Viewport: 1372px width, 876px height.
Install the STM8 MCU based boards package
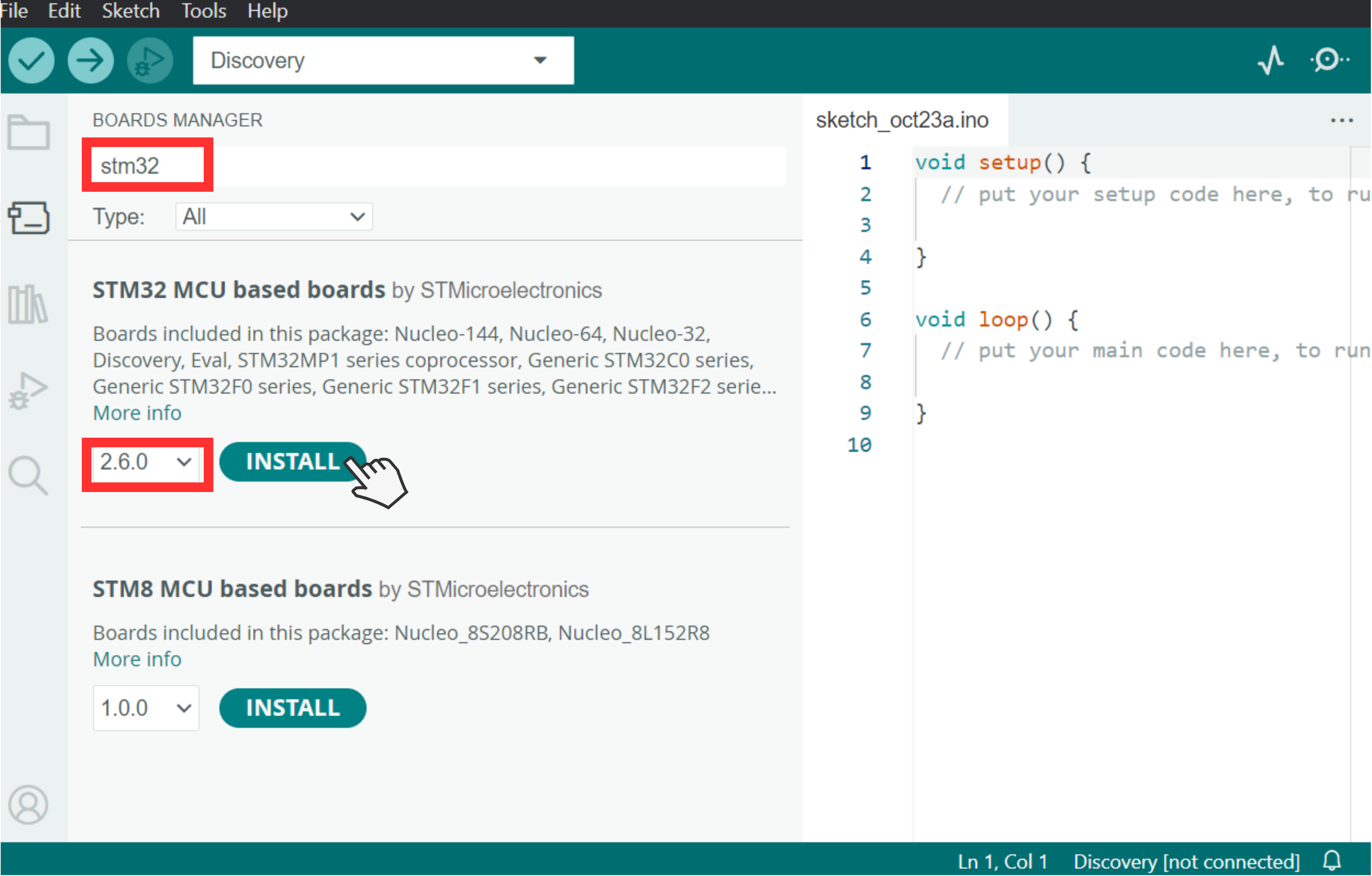point(292,708)
